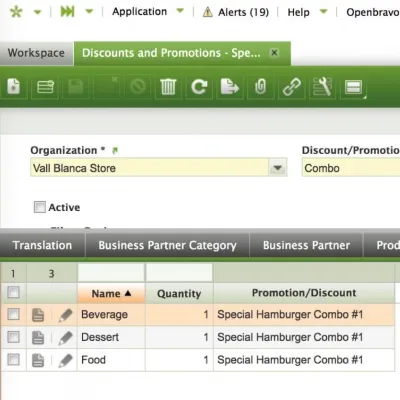
Task: Click the Name column filter field
Action: (x=111, y=273)
